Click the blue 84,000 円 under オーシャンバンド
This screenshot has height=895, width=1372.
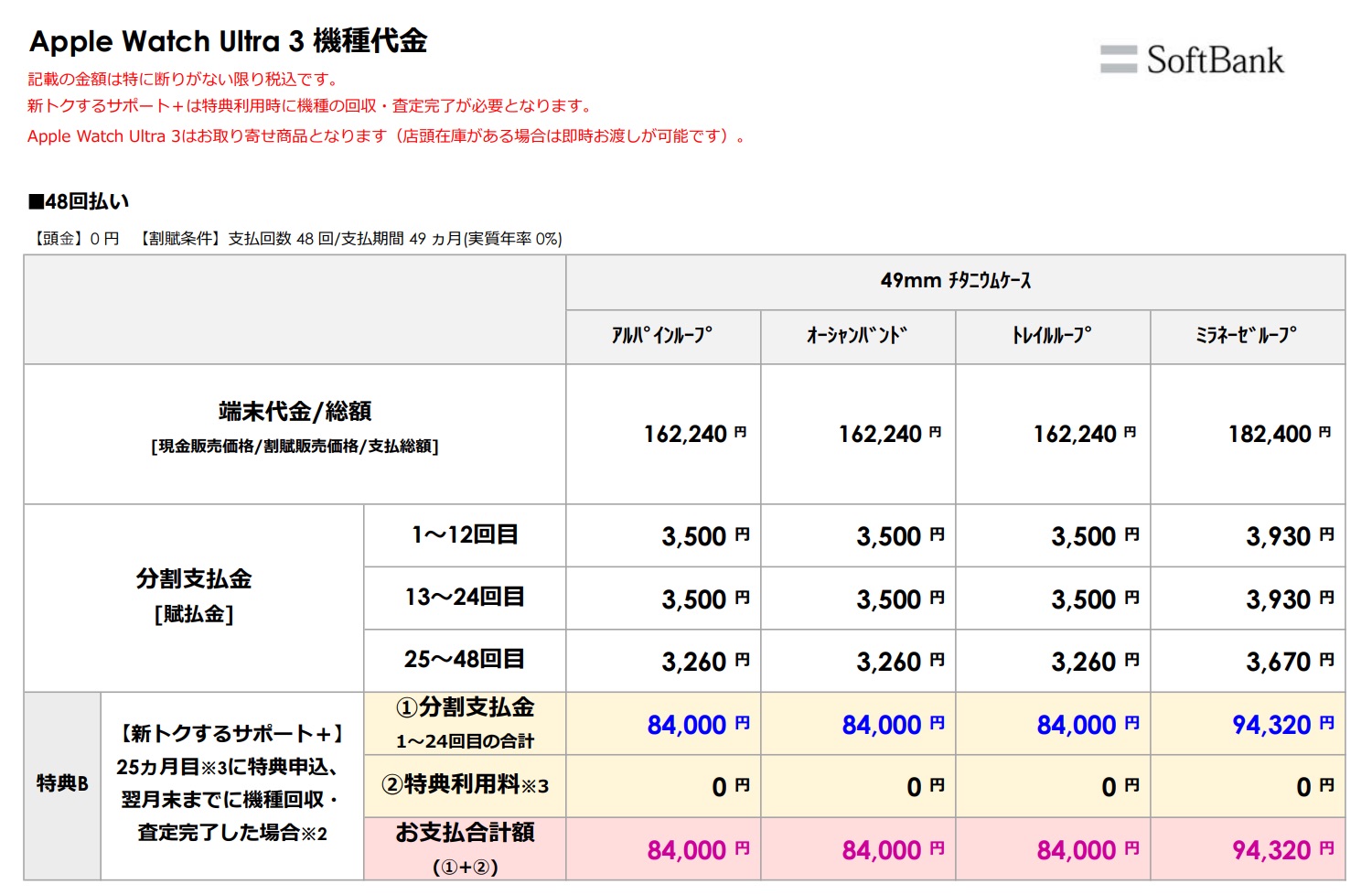tap(894, 726)
